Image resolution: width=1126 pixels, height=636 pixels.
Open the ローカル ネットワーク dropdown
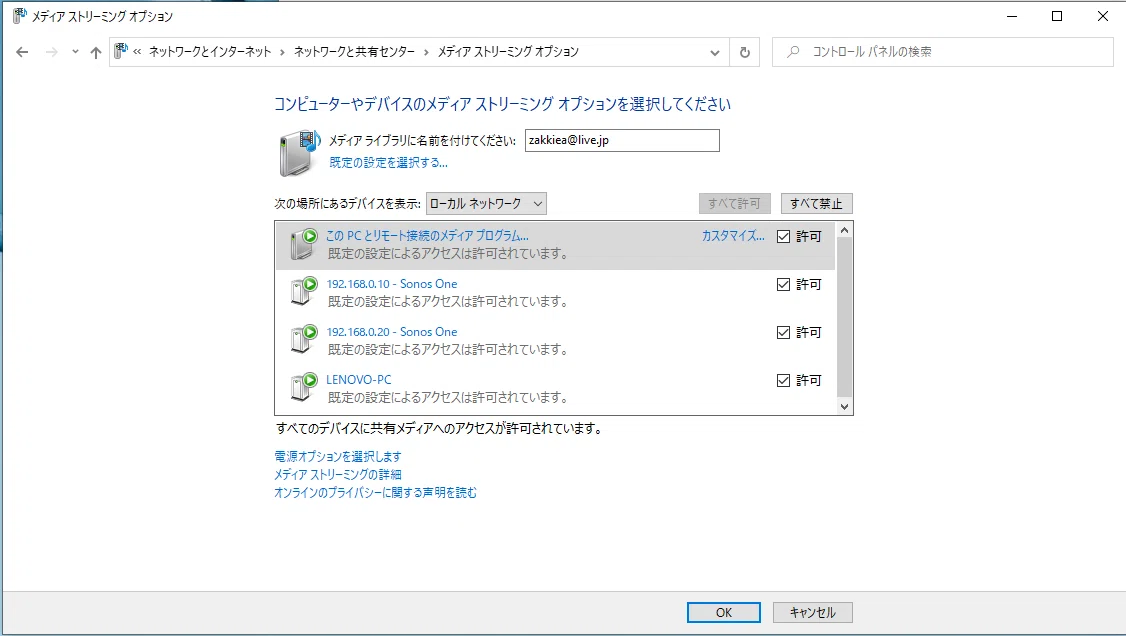pyautogui.click(x=486, y=204)
